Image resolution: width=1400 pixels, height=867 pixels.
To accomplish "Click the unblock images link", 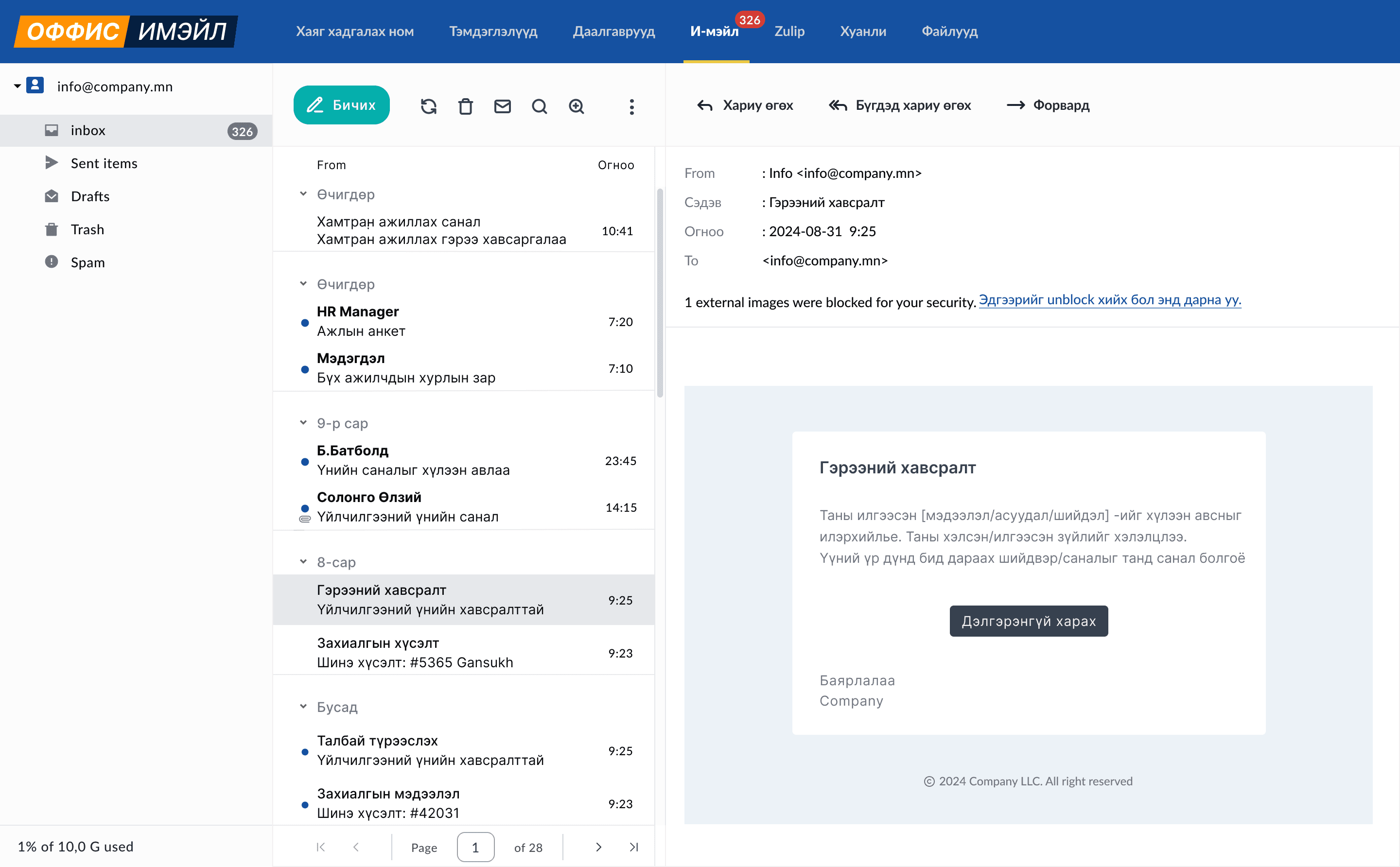I will pos(1109,300).
